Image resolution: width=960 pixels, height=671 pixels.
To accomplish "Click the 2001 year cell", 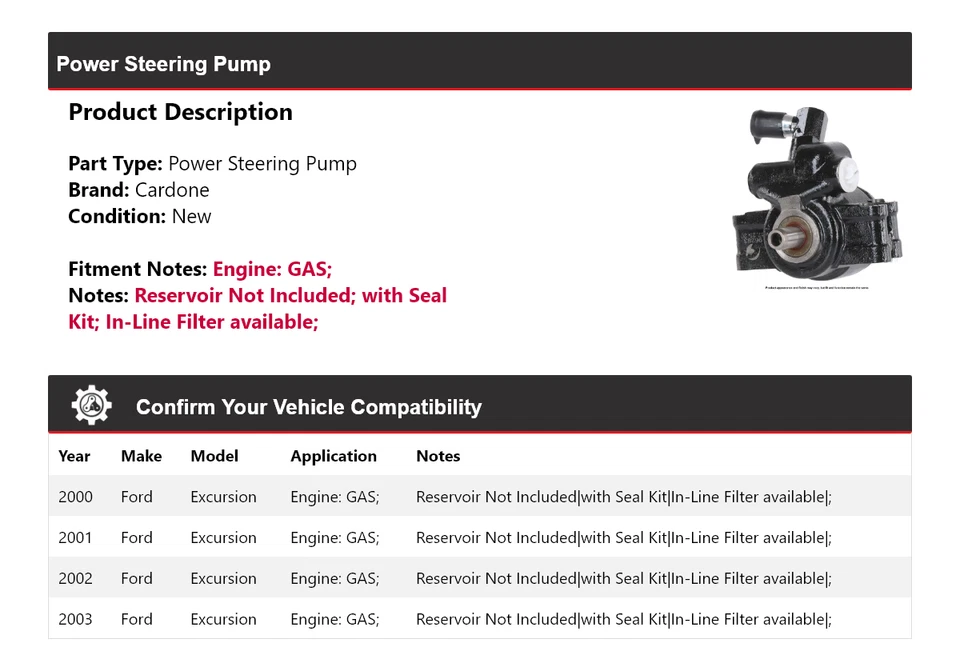I will [75, 538].
